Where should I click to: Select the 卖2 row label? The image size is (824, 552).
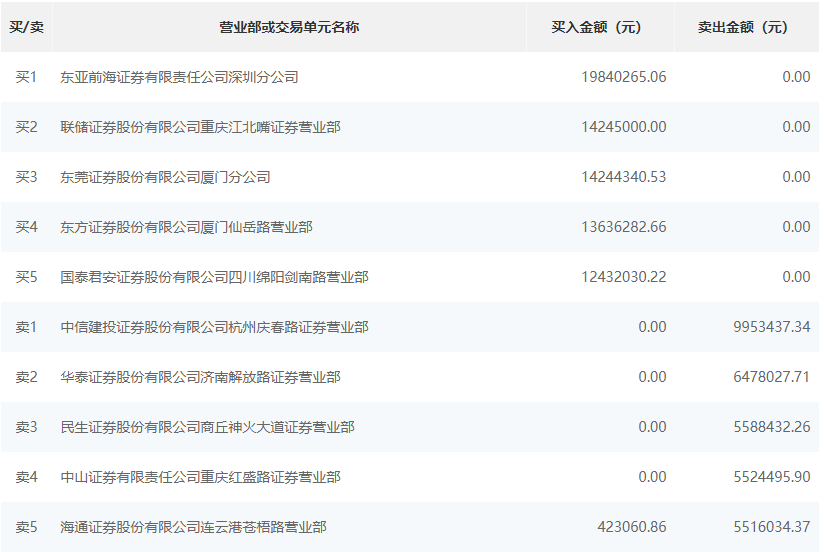pos(26,377)
